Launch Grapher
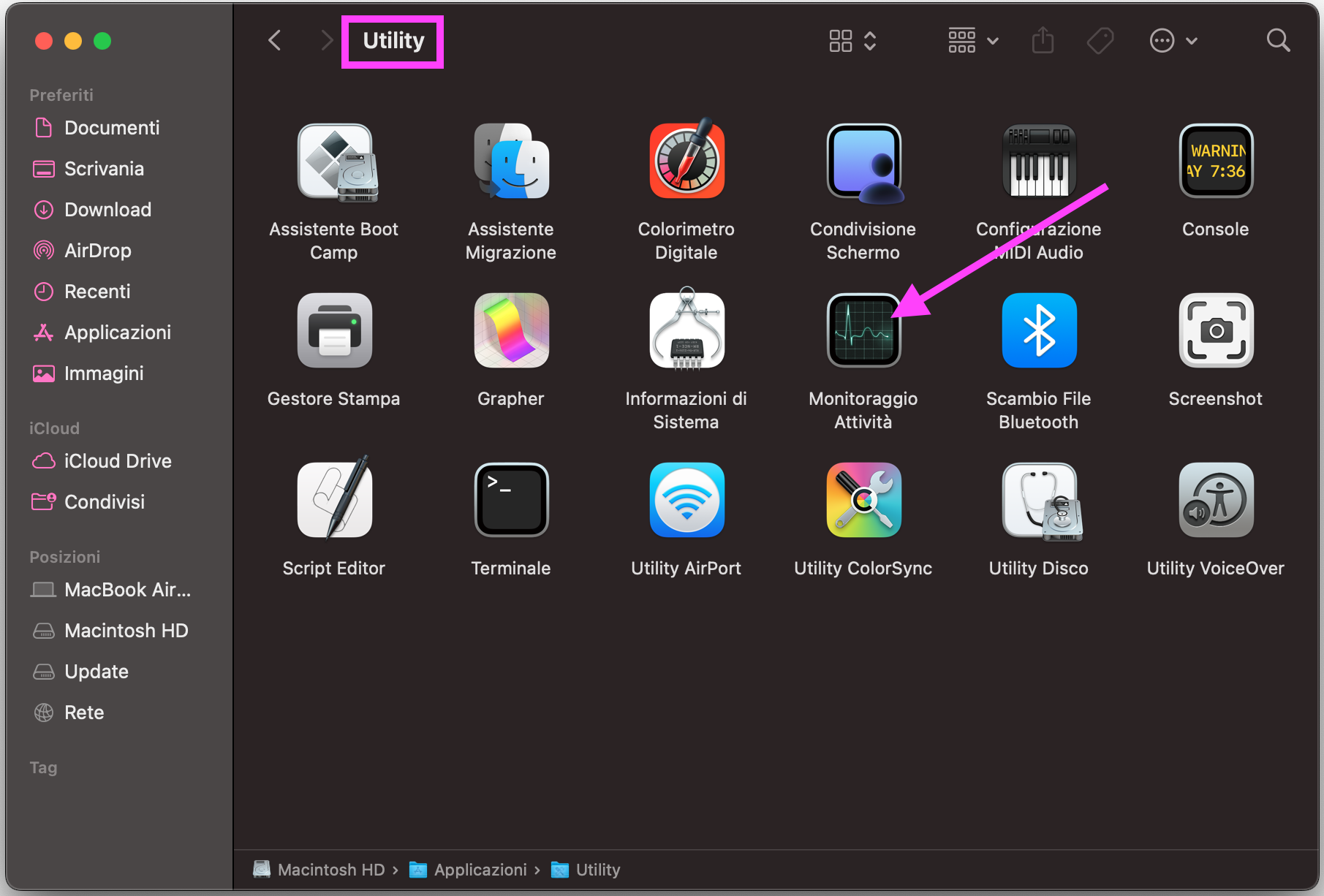This screenshot has height=896, width=1324. [510, 330]
